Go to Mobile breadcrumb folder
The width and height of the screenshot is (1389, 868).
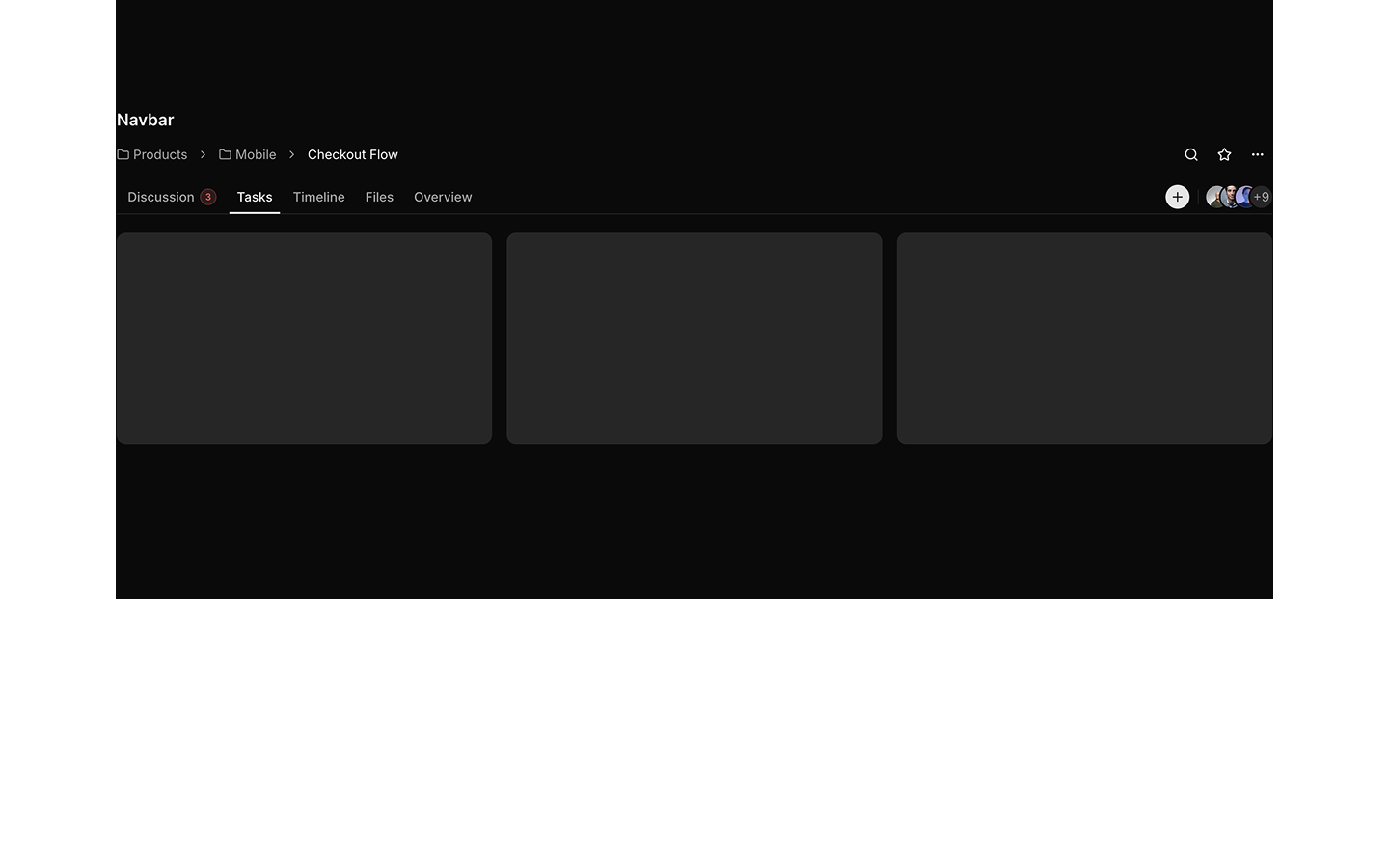point(248,154)
